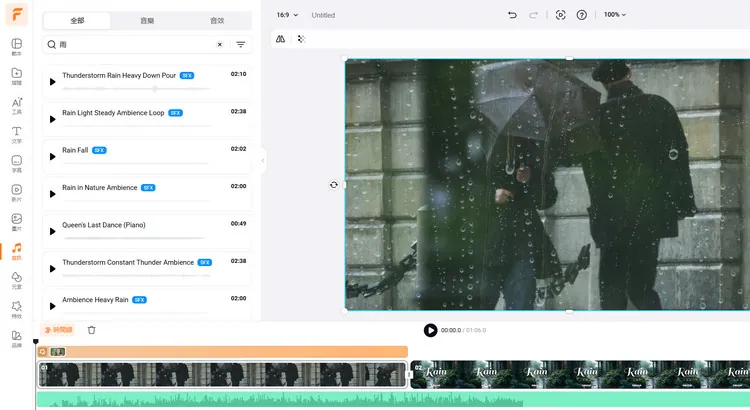Click the preview capture icon in the top toolbar
The height and width of the screenshot is (410, 750).
pyautogui.click(x=560, y=15)
